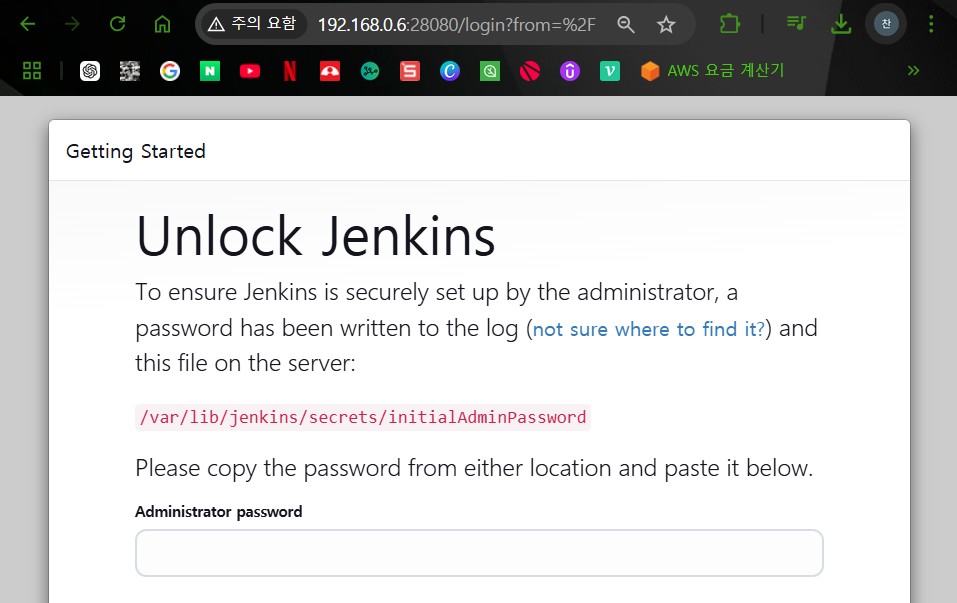Open the ChatGPT bookmark
The image size is (957, 603).
tap(90, 71)
